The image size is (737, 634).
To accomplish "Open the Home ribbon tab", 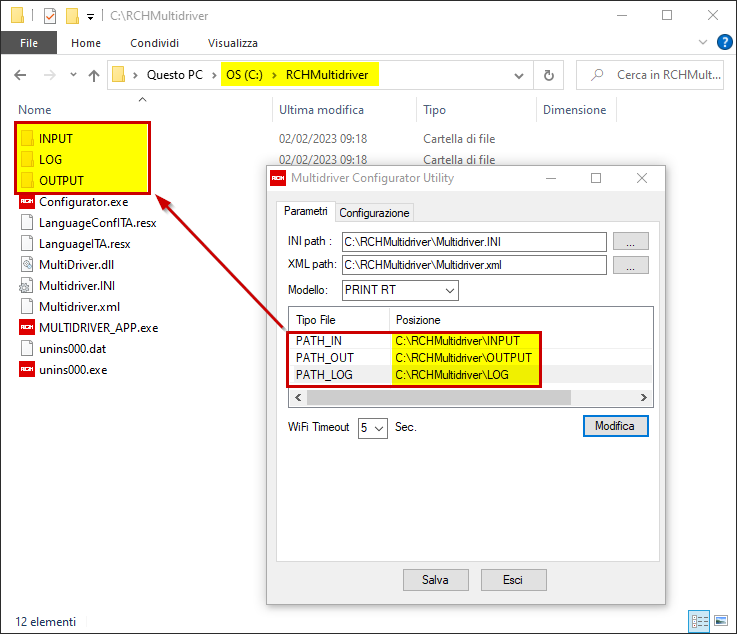I will [86, 43].
